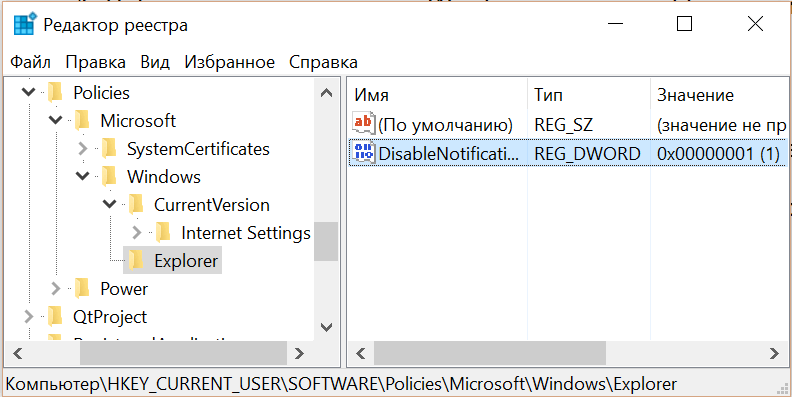Select the Power key in tree
Viewport: 792px width, 397px height.
(x=124, y=289)
